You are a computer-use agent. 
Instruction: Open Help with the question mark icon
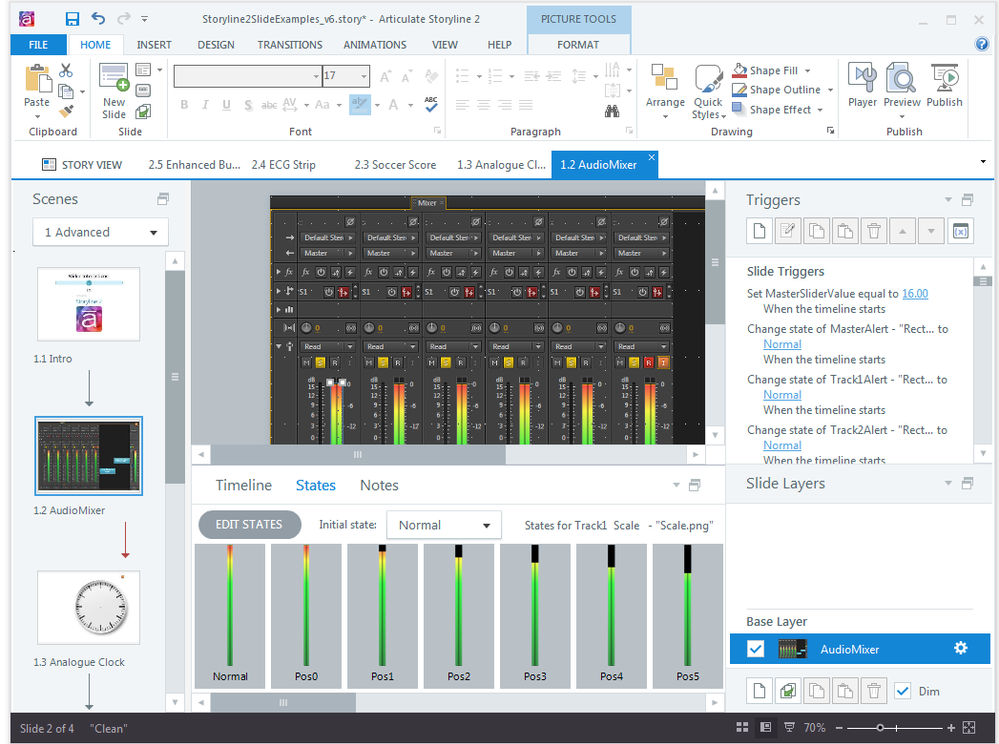pyautogui.click(x=982, y=44)
